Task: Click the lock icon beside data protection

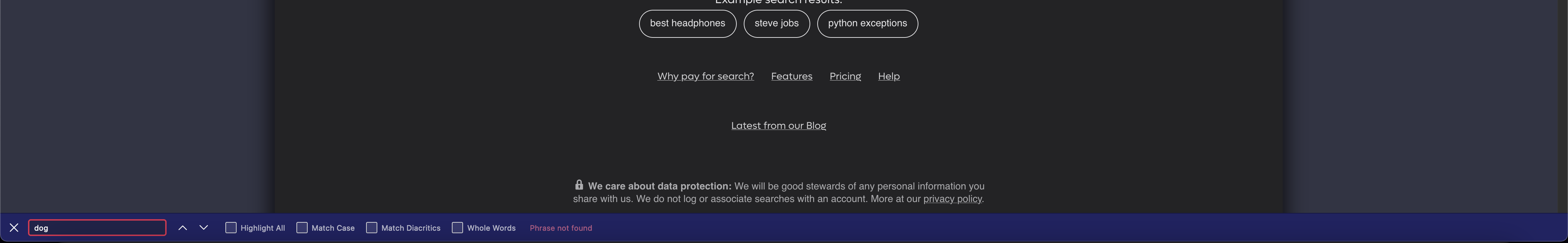Action: (x=579, y=185)
